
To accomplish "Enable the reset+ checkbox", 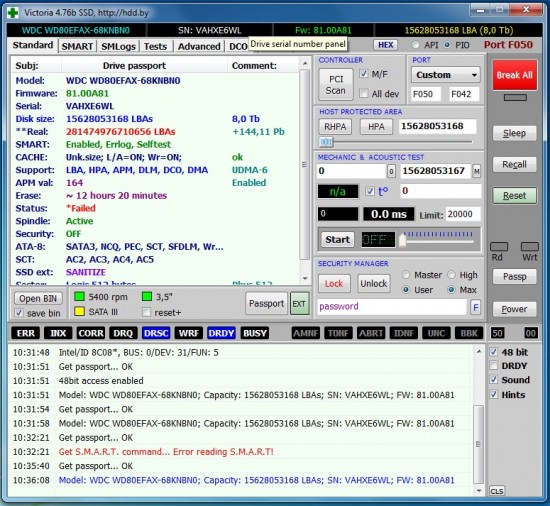I will 147,312.
